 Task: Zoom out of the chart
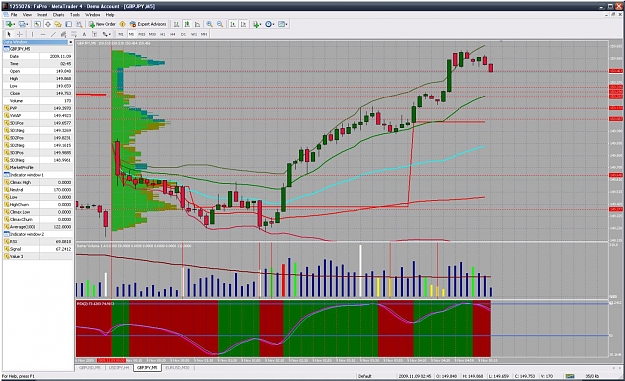220,24
